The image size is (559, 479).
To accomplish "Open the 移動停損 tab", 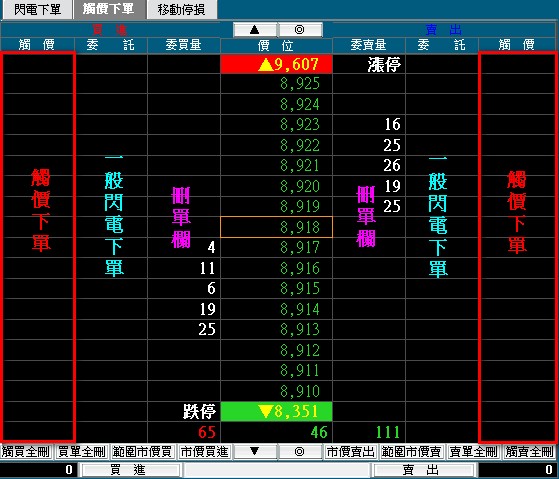I will pyautogui.click(x=181, y=9).
